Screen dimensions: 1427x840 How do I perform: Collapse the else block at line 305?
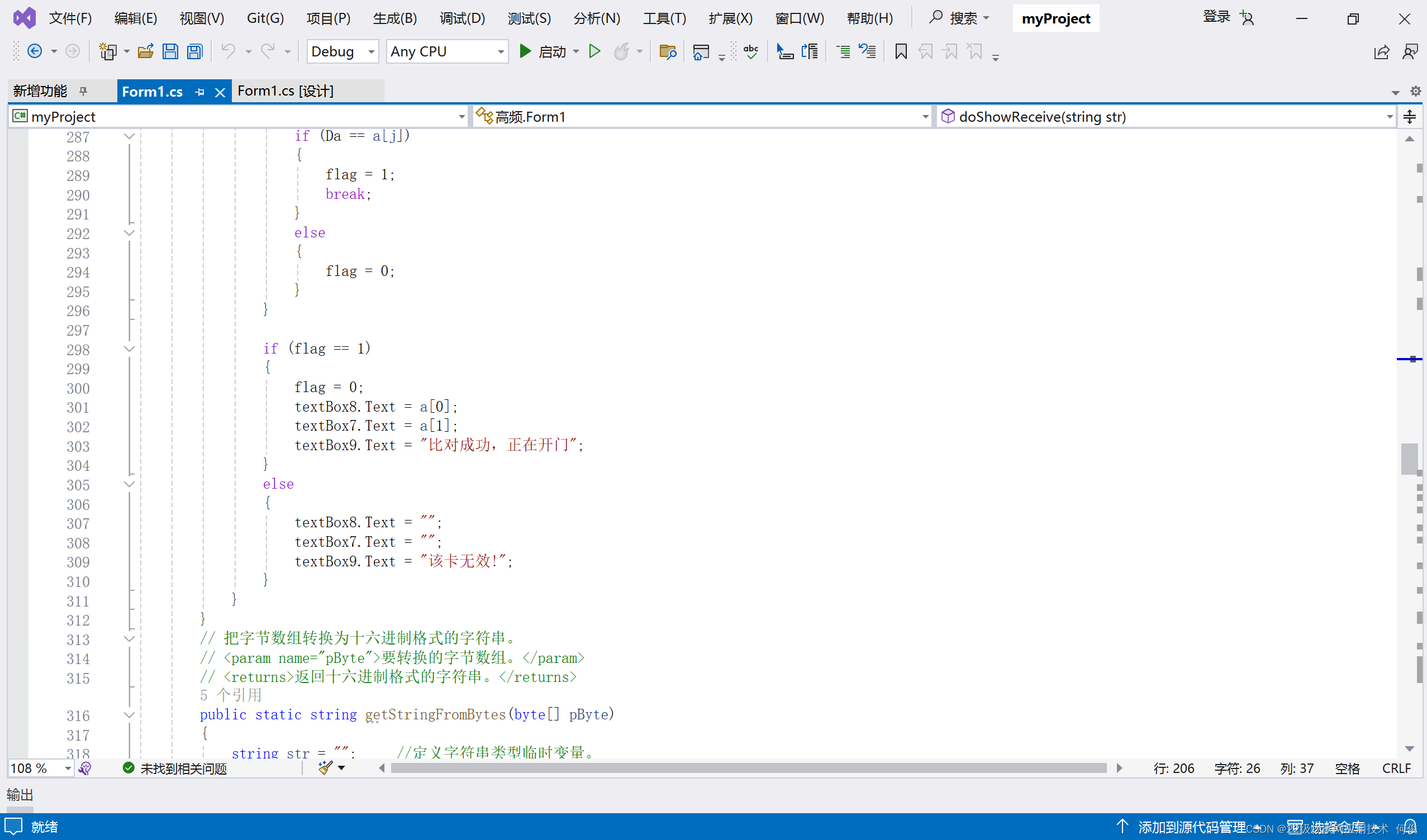(x=129, y=485)
